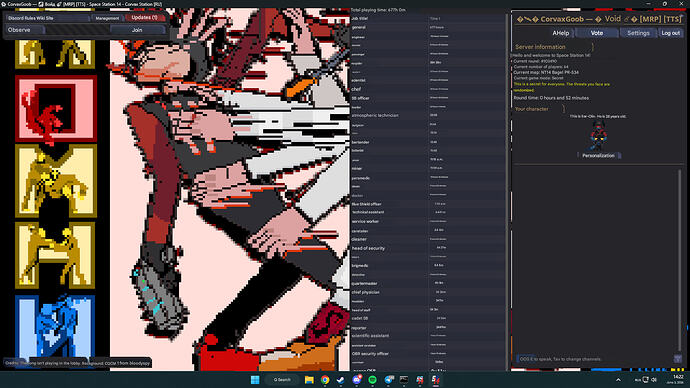This screenshot has height=388, width=690.
Task: Open character Personalization button
Action: click(598, 156)
